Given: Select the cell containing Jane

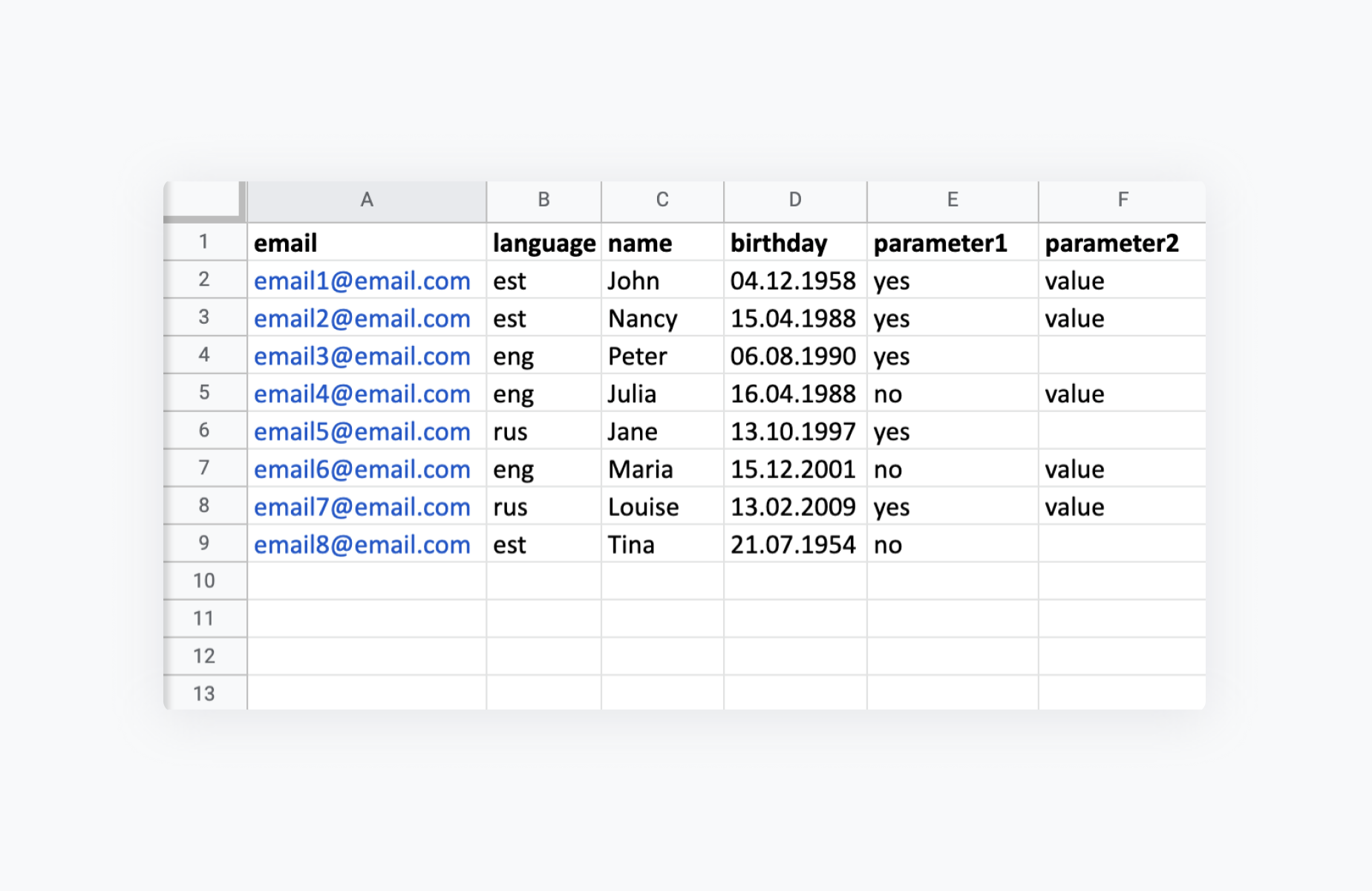Looking at the screenshot, I should pos(662,431).
